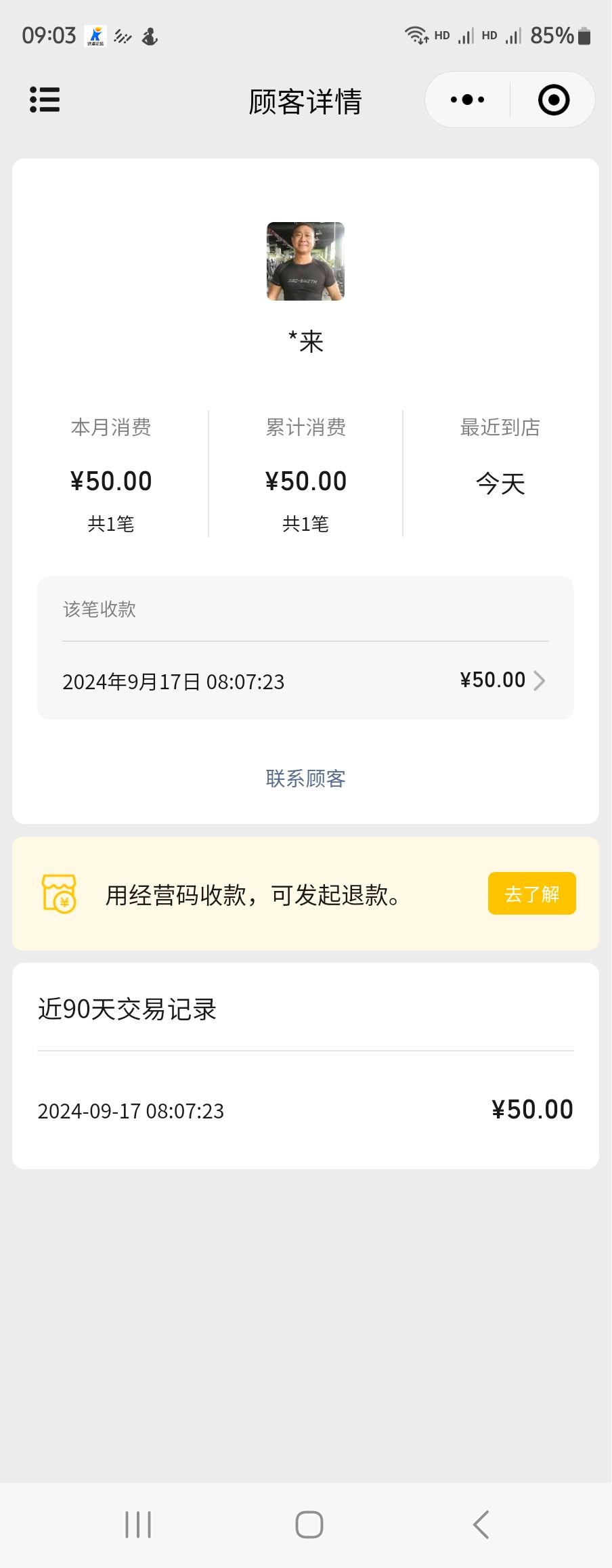Tap the mini program close target icon

point(554,100)
